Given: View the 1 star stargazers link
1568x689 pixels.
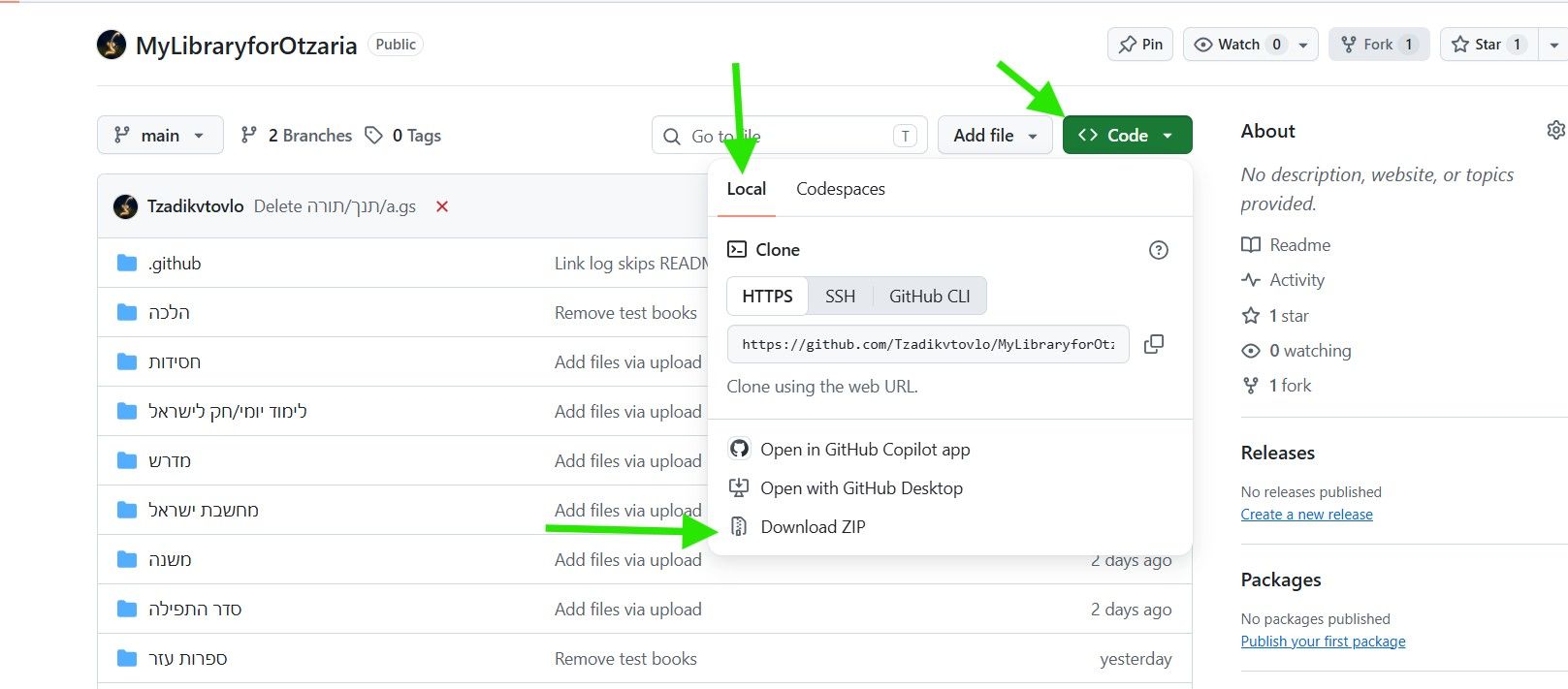Looking at the screenshot, I should pos(1276,316).
